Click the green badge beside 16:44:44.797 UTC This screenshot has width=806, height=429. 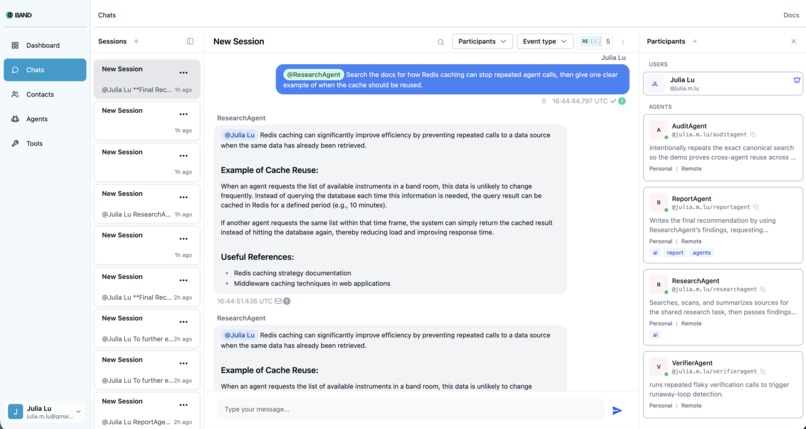pyautogui.click(x=622, y=101)
